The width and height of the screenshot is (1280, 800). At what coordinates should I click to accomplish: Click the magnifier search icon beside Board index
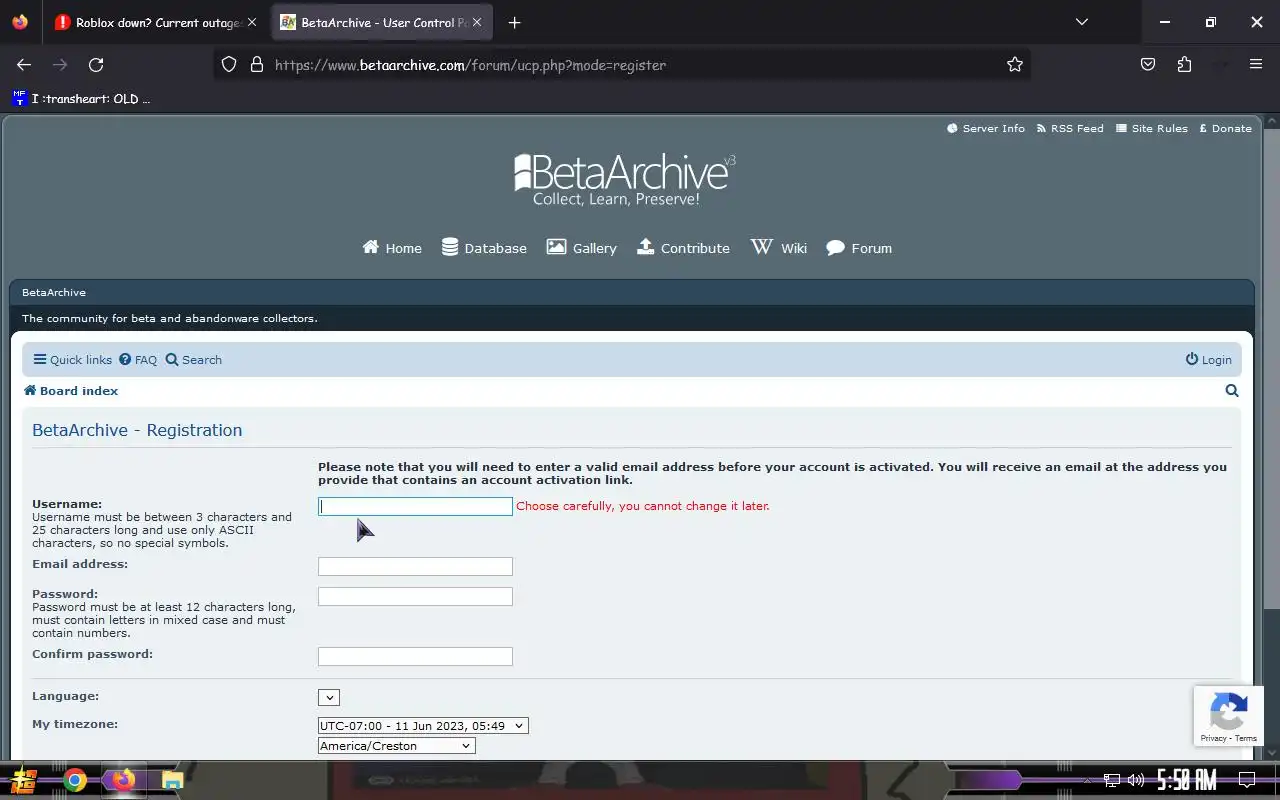[x=1232, y=391]
